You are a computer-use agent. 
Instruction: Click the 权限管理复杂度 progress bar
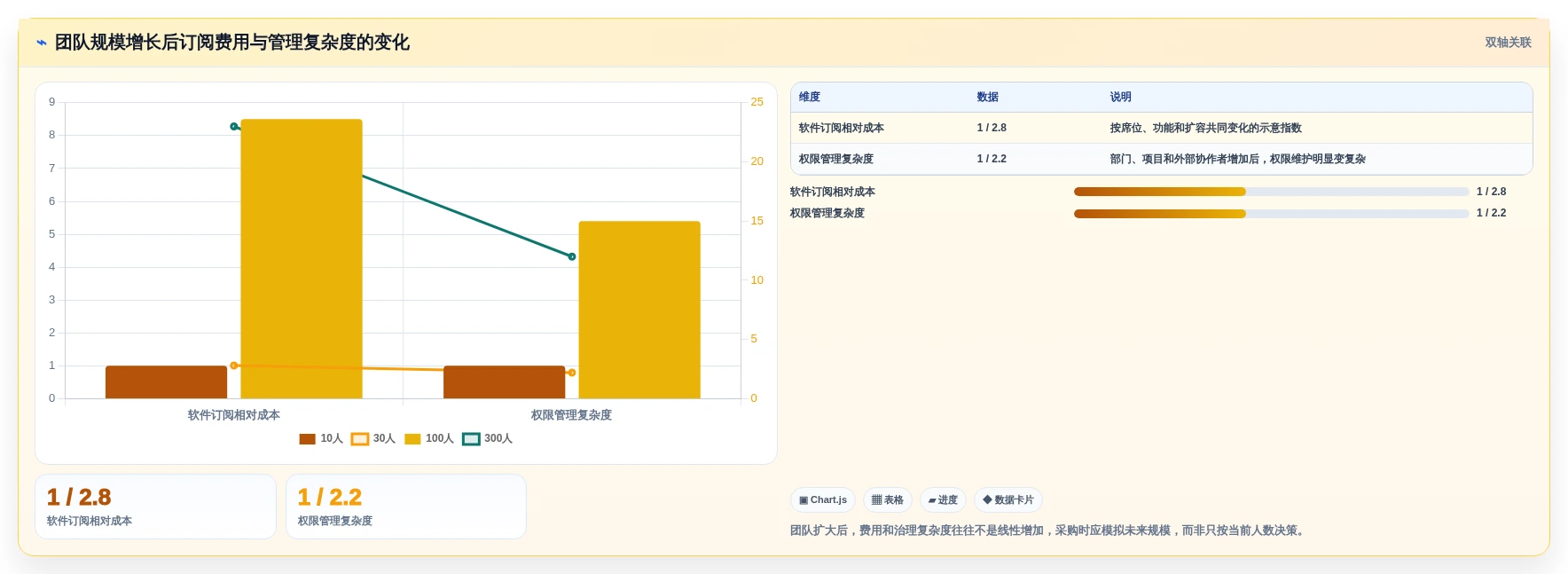click(x=1272, y=214)
